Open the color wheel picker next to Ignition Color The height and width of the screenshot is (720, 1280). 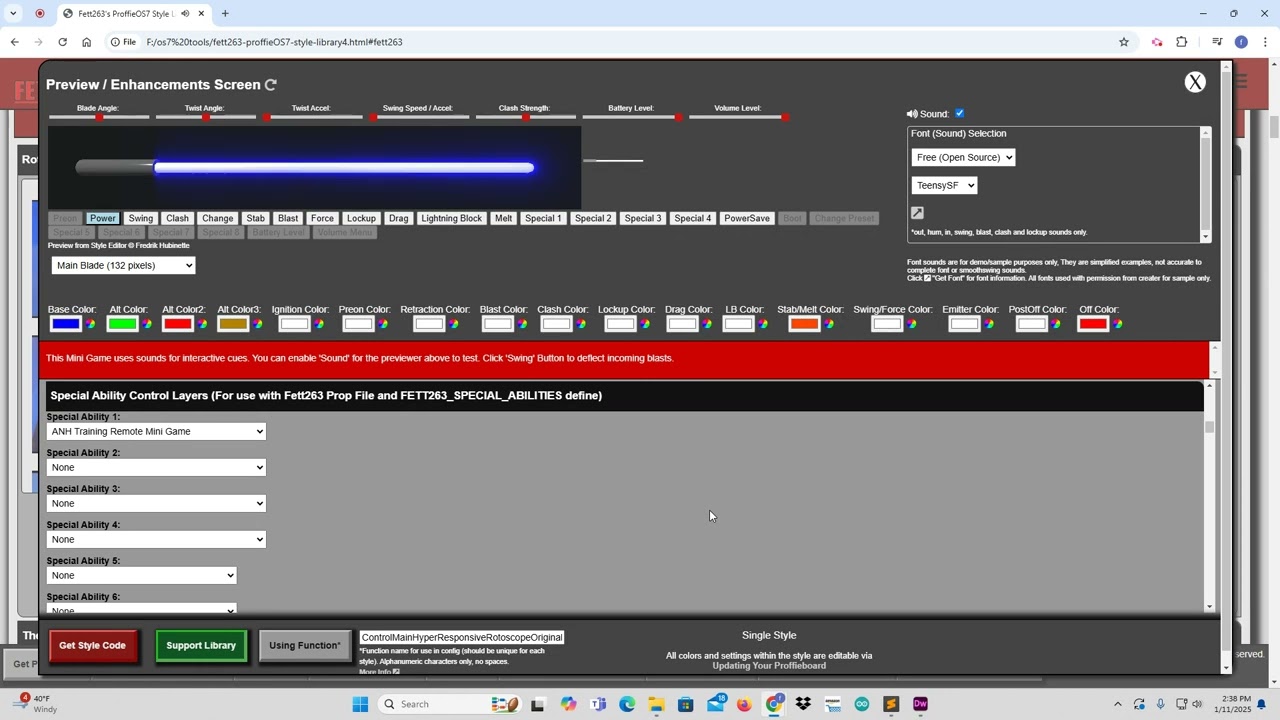(320, 324)
